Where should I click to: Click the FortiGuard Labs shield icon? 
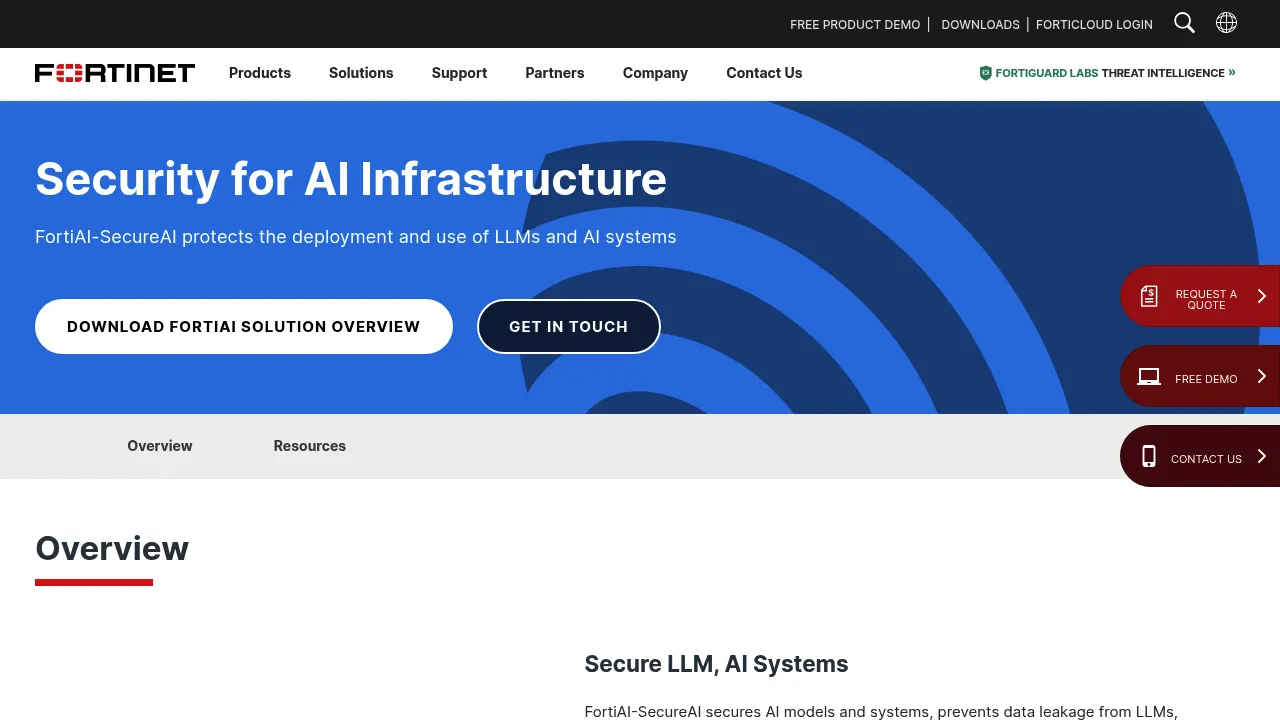click(x=985, y=73)
